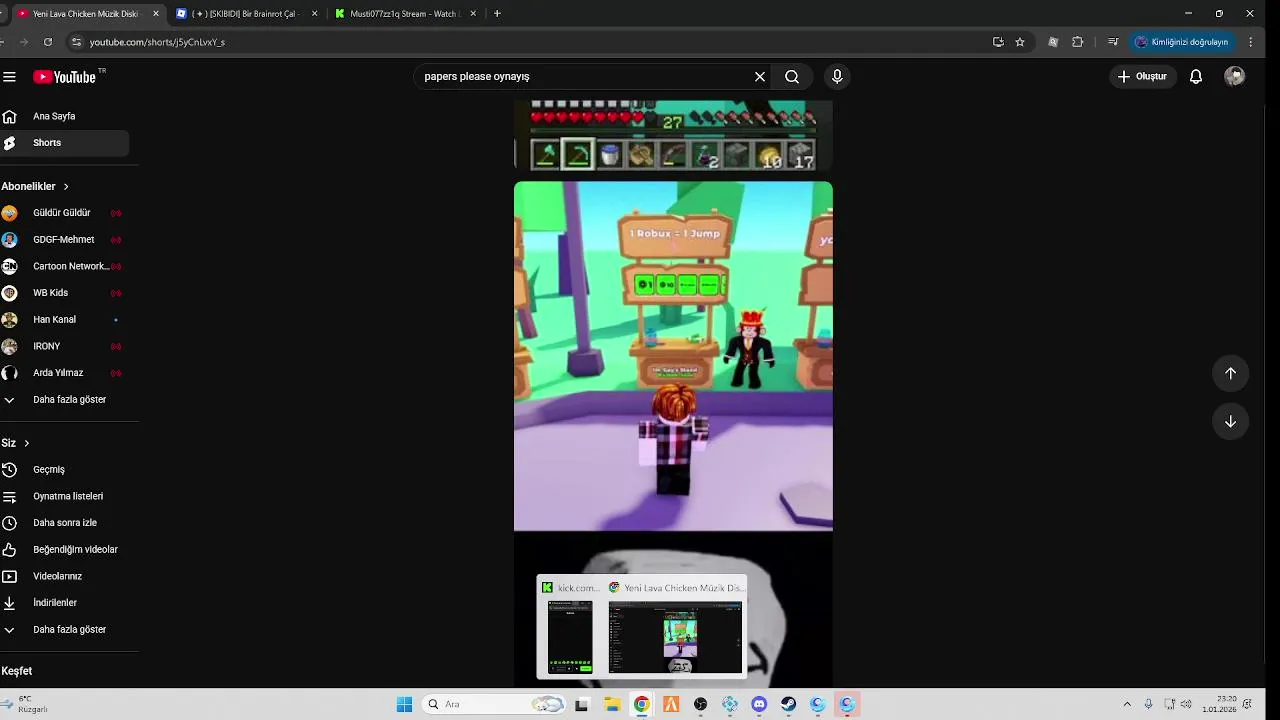This screenshot has width=1280, height=720.
Task: Go to the YouTube logo home link
Action: tap(65, 77)
